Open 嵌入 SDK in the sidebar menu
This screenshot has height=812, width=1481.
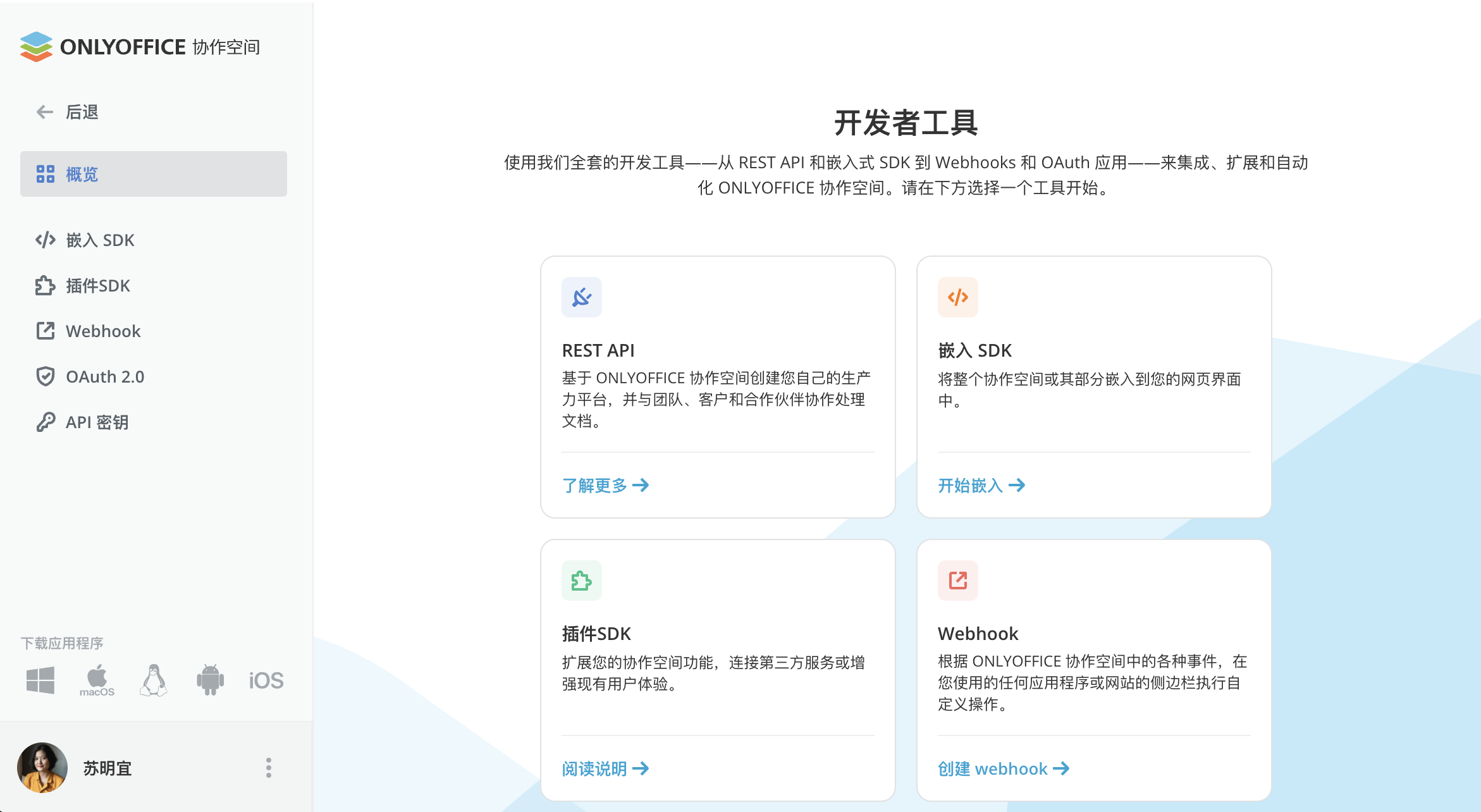[154, 240]
